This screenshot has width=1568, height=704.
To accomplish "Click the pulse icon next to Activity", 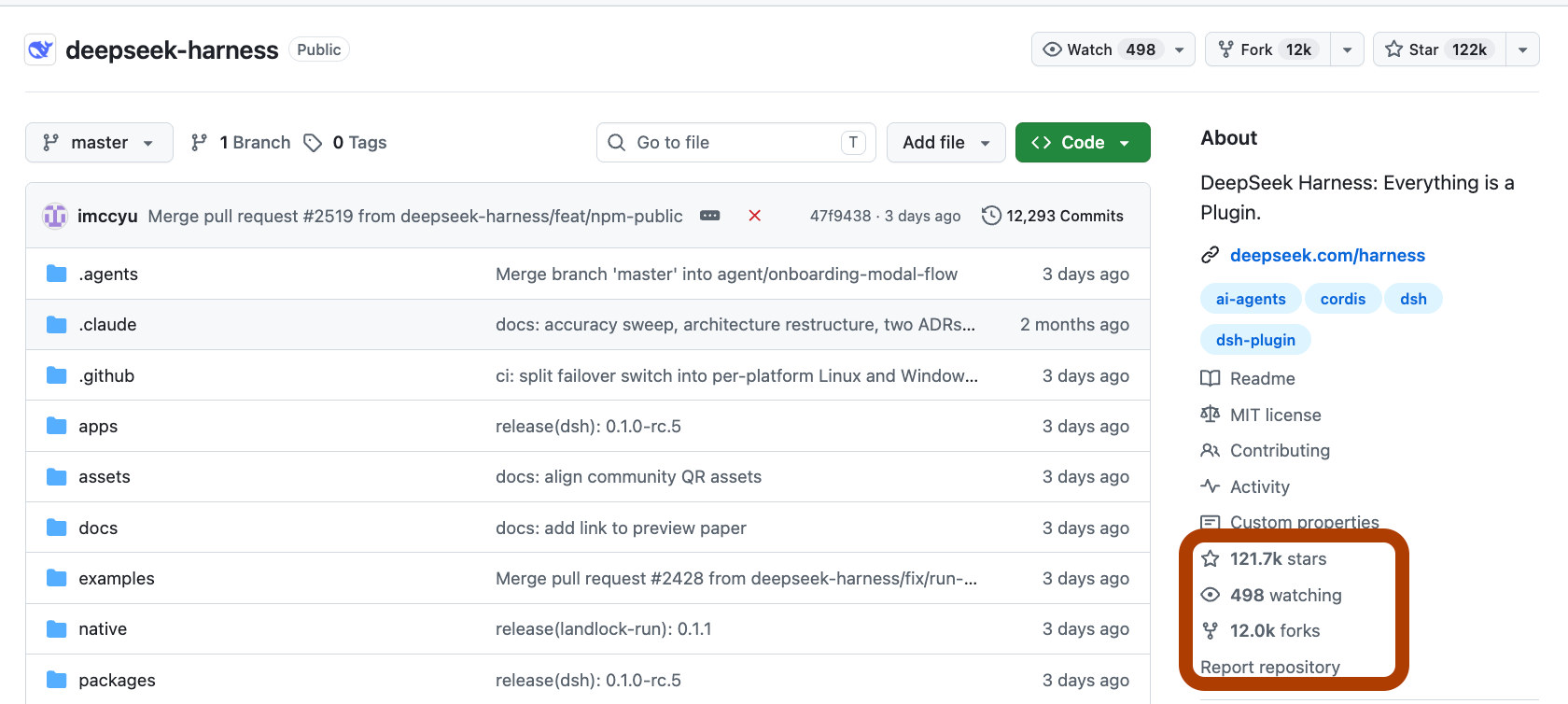I will pyautogui.click(x=1211, y=486).
